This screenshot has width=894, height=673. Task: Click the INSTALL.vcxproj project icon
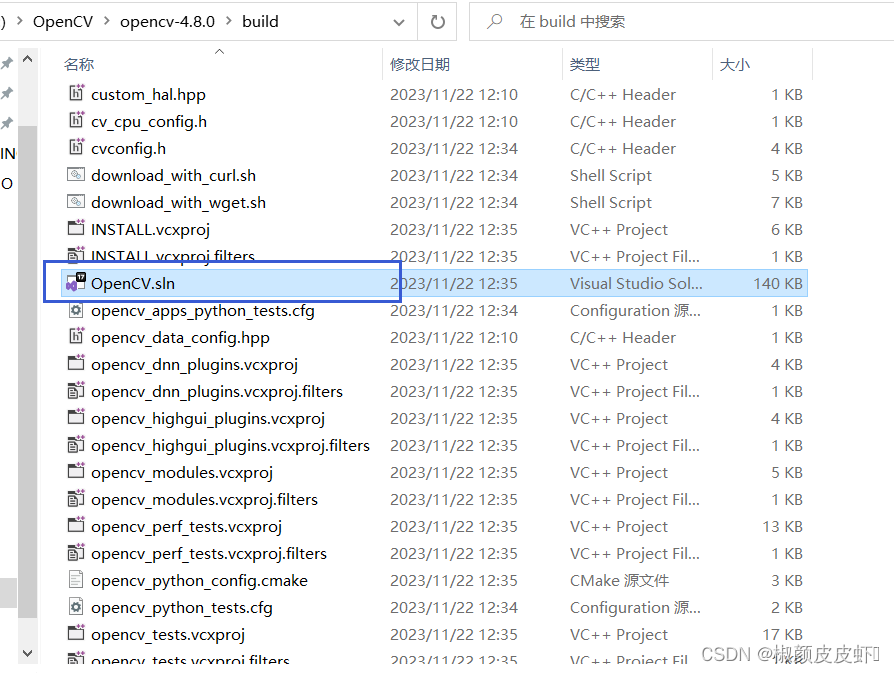[x=76, y=228]
